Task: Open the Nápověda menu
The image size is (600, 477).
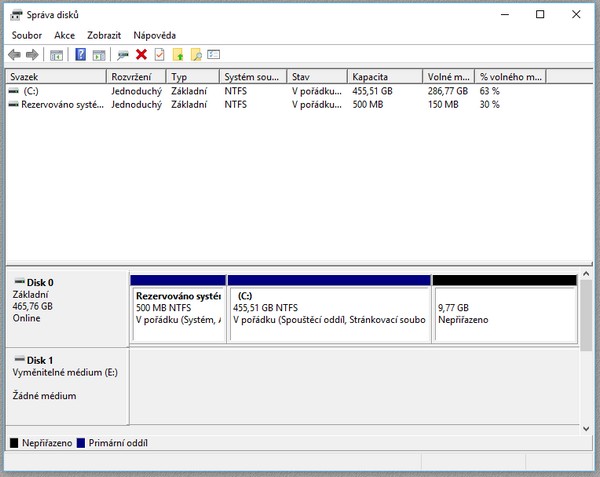Action: 154,35
